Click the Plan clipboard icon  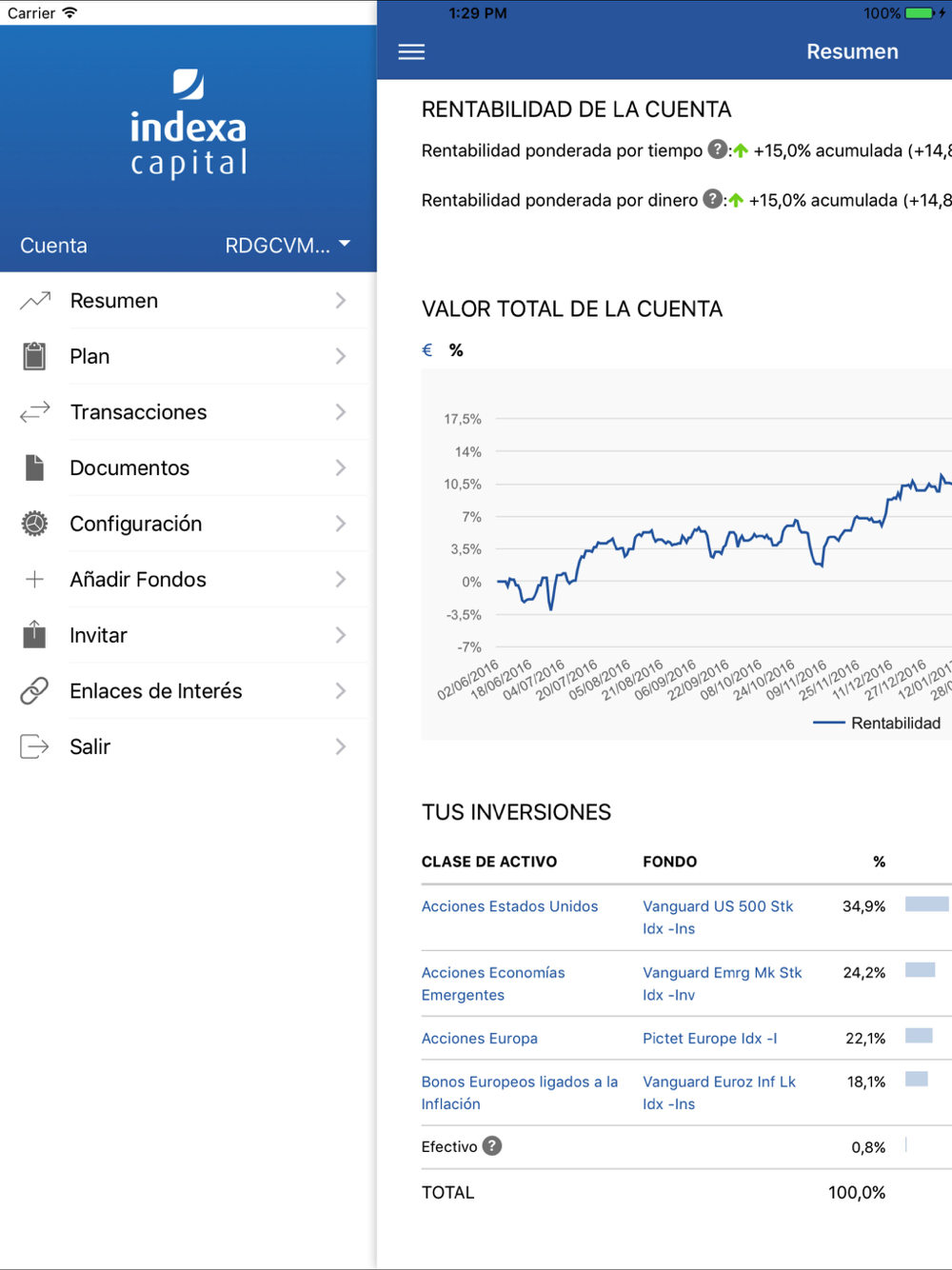click(x=34, y=356)
